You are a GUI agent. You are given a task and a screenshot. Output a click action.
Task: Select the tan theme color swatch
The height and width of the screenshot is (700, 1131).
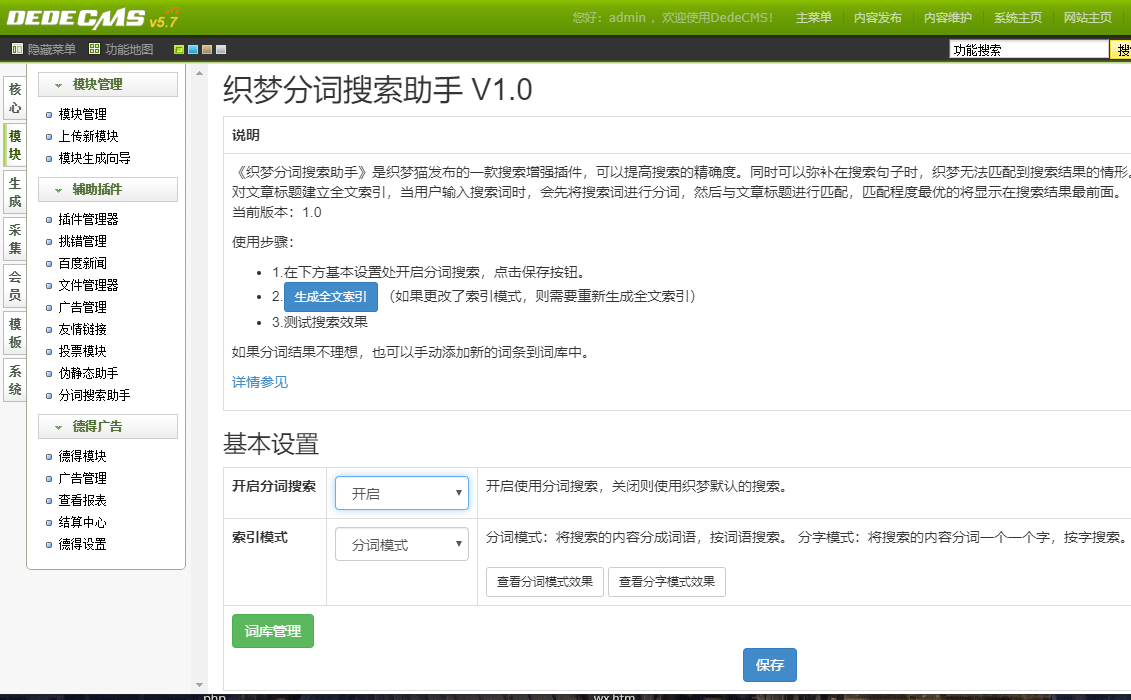(x=207, y=50)
